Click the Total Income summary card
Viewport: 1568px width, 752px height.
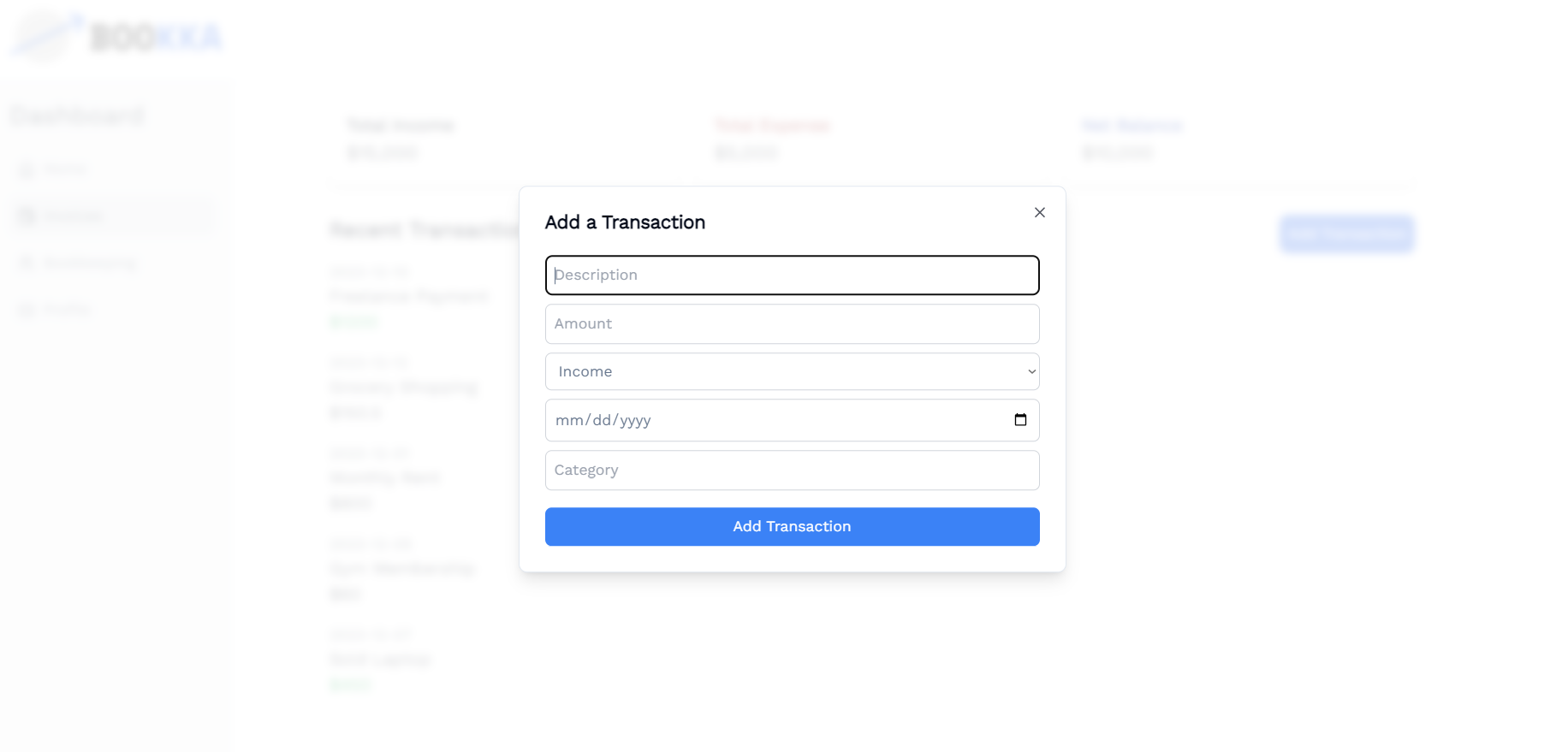(400, 139)
